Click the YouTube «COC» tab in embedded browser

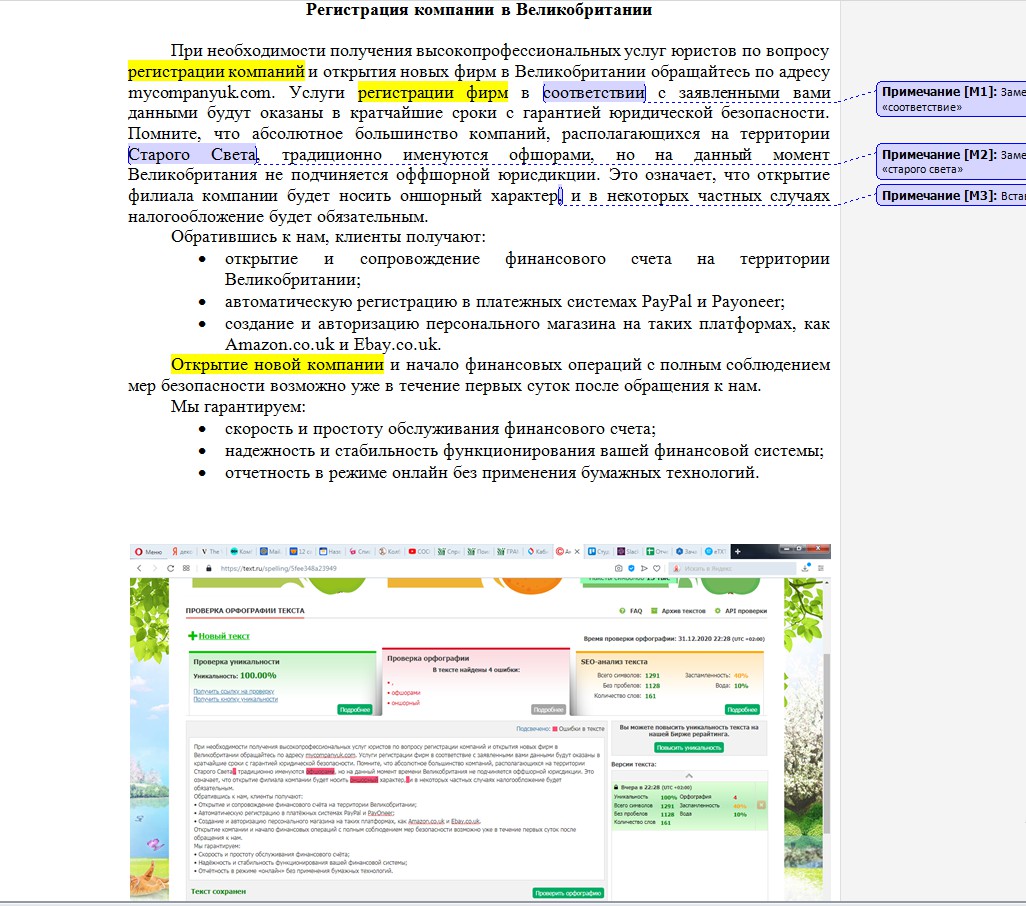tap(419, 551)
